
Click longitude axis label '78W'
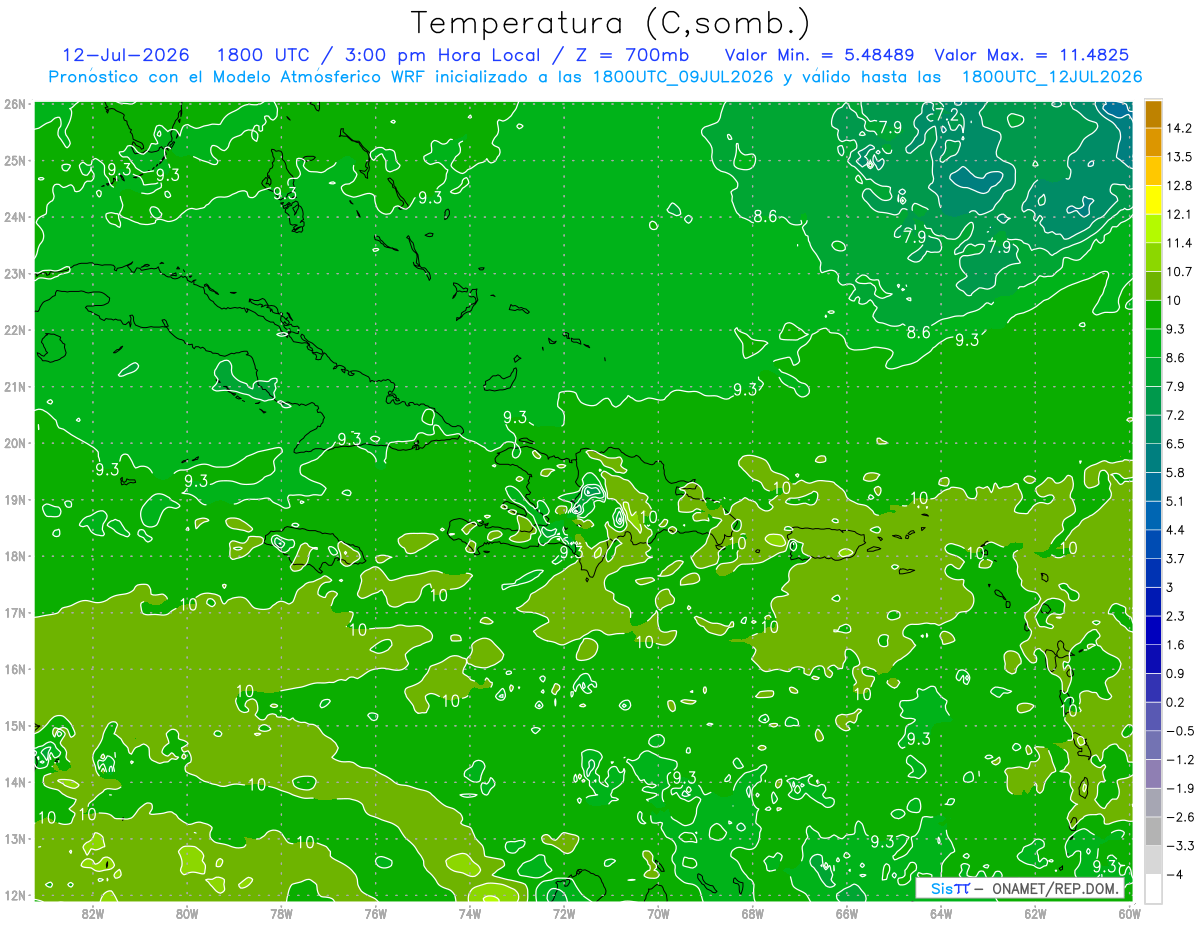282,913
